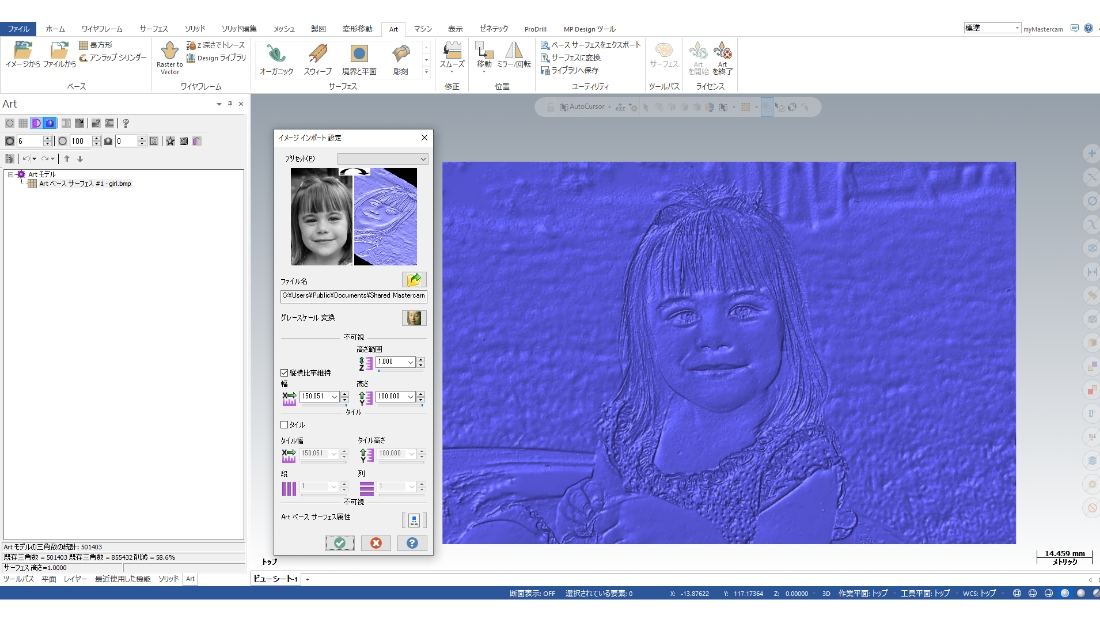Toggle the highlighted sphere display icon in Art toolbar
1100x620 pixels.
tap(50, 123)
